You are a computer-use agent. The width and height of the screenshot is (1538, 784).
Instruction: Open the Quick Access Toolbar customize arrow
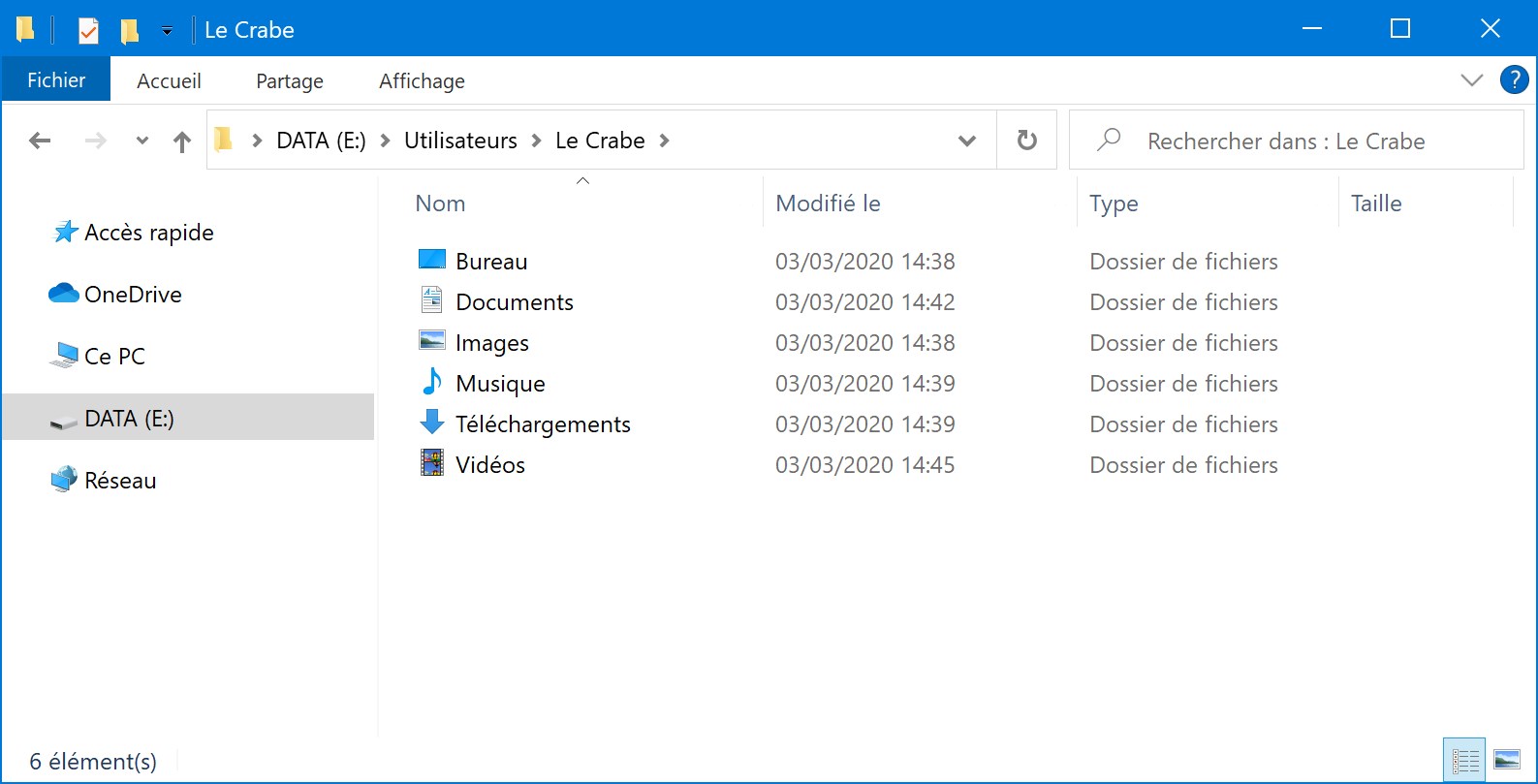(x=167, y=31)
